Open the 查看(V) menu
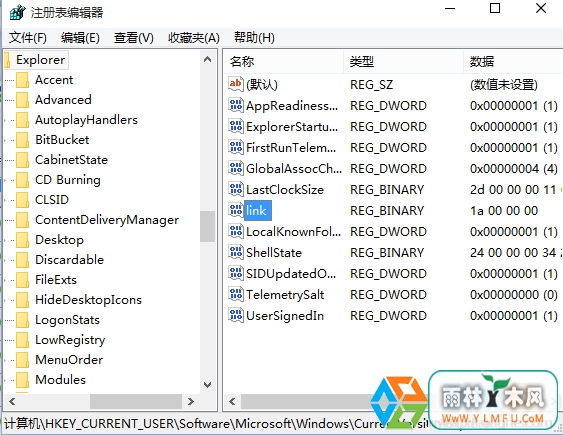The image size is (563, 435). pyautogui.click(x=134, y=37)
